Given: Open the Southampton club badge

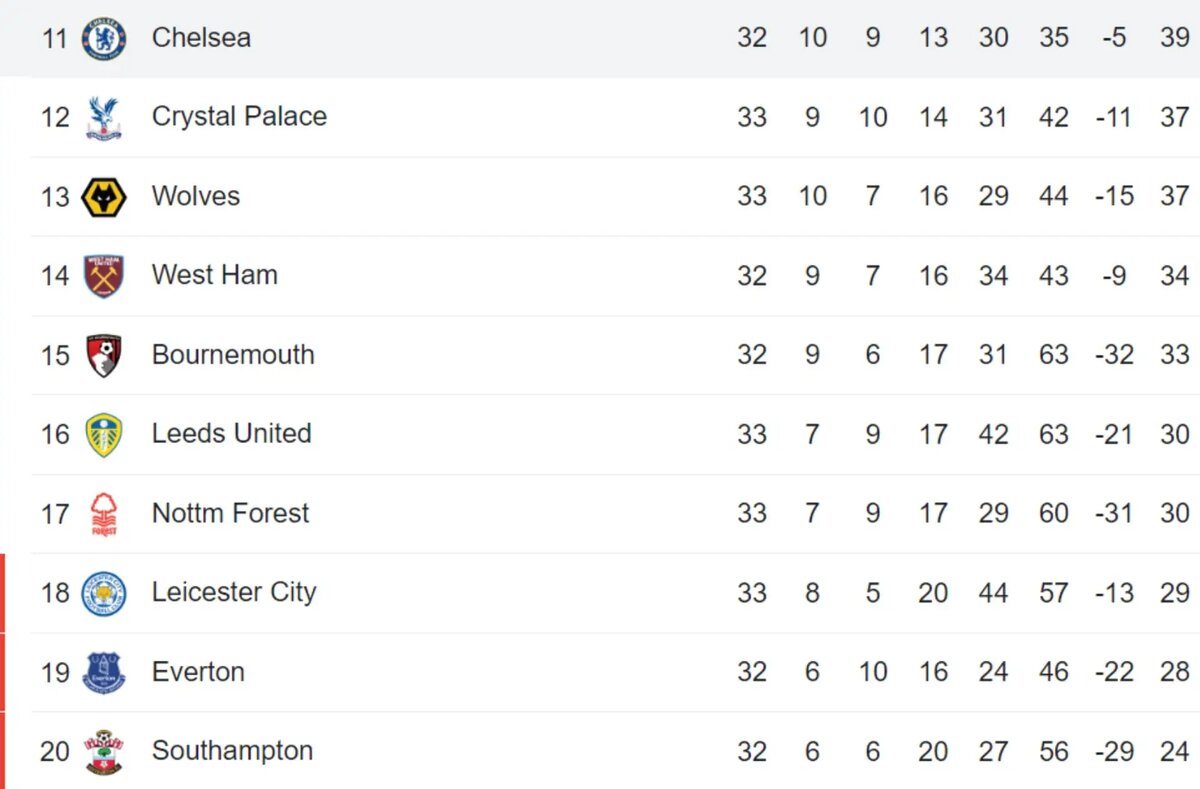Looking at the screenshot, I should 104,751.
